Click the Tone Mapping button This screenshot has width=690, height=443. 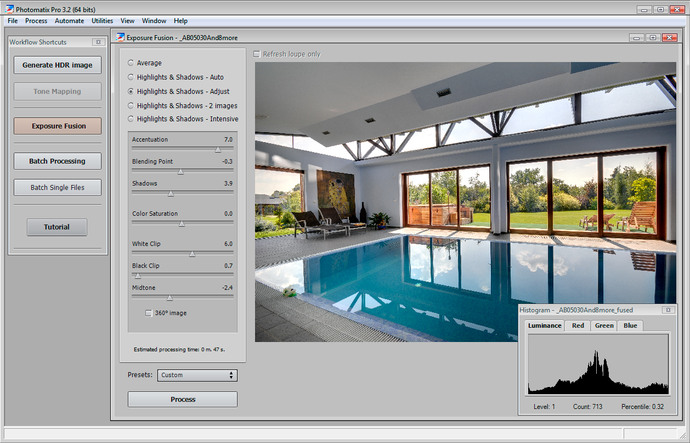coord(57,92)
